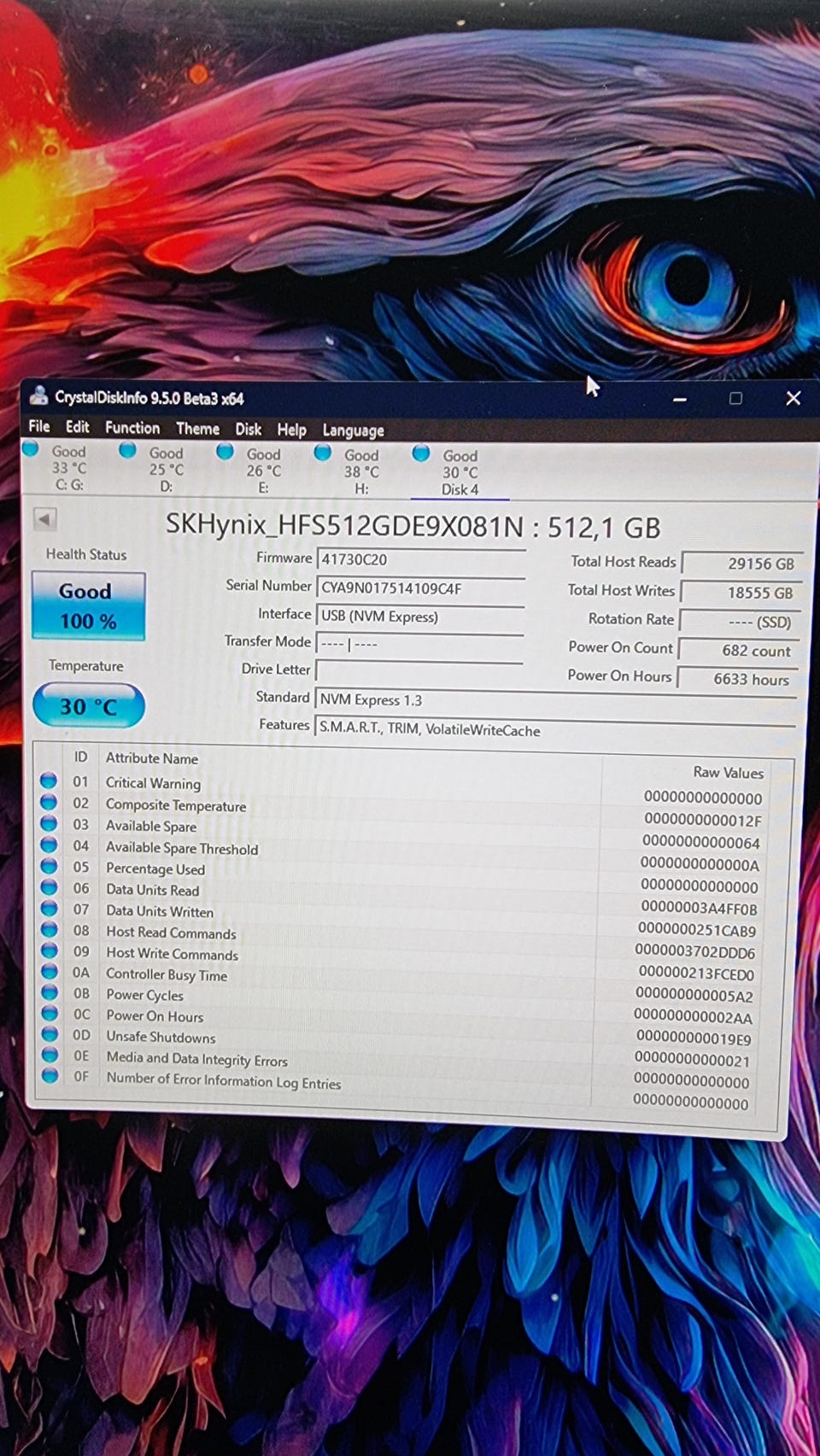Click the Raw Values column header

pyautogui.click(x=728, y=772)
